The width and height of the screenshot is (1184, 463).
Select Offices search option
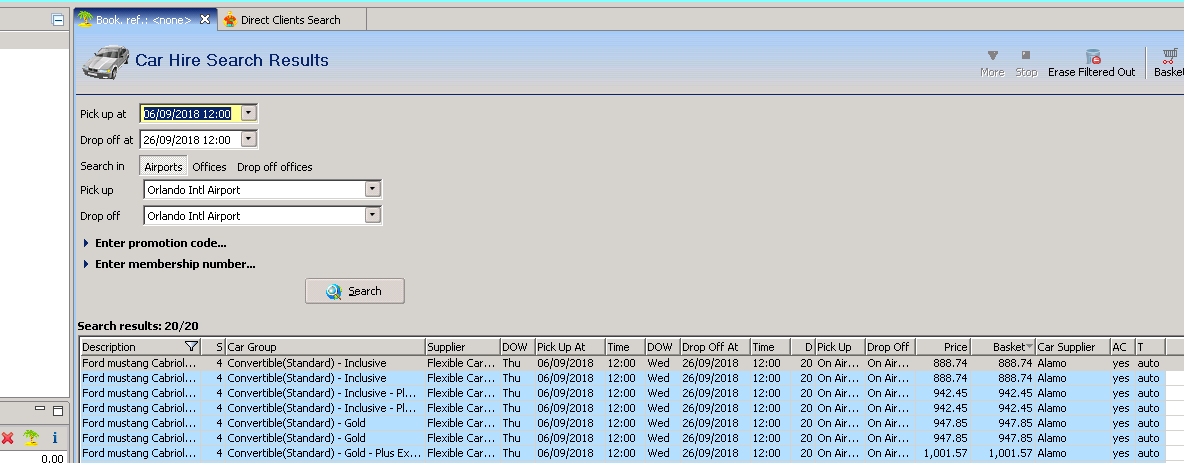(x=209, y=167)
